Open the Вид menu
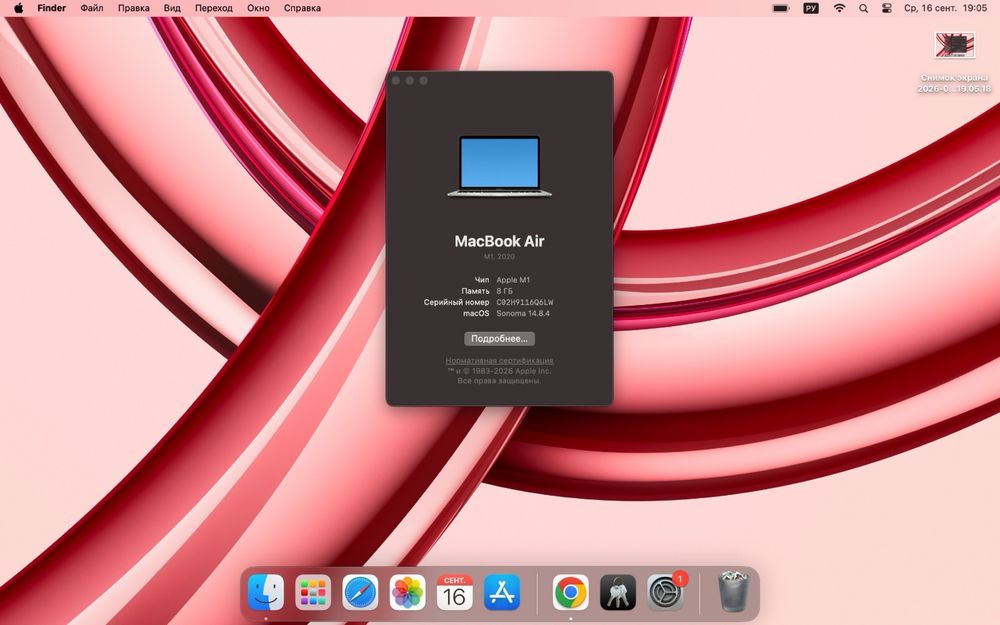 click(172, 8)
